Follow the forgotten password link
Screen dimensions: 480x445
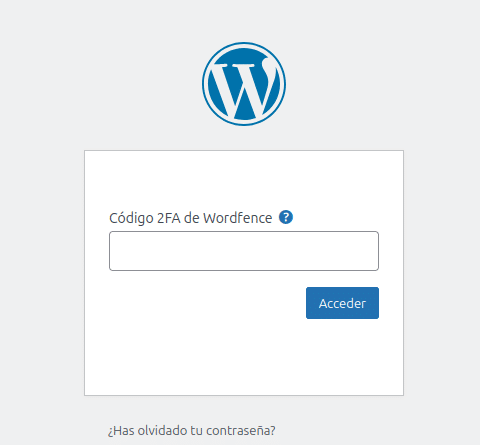pos(192,430)
